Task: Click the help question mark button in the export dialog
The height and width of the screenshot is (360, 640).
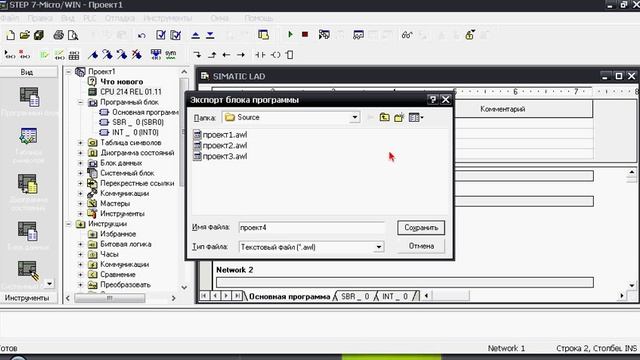Action: pyautogui.click(x=432, y=100)
